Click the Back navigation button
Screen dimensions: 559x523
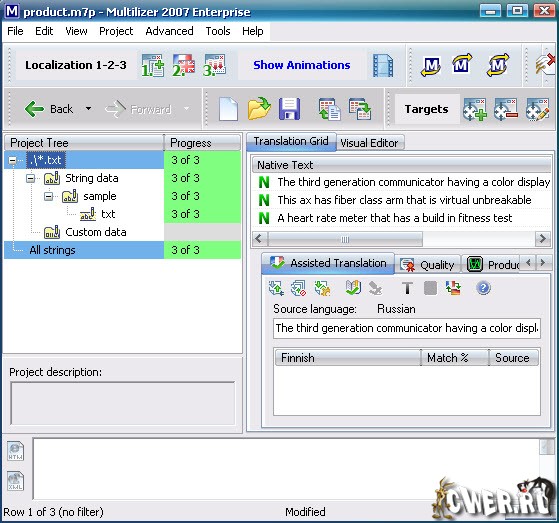(49, 109)
